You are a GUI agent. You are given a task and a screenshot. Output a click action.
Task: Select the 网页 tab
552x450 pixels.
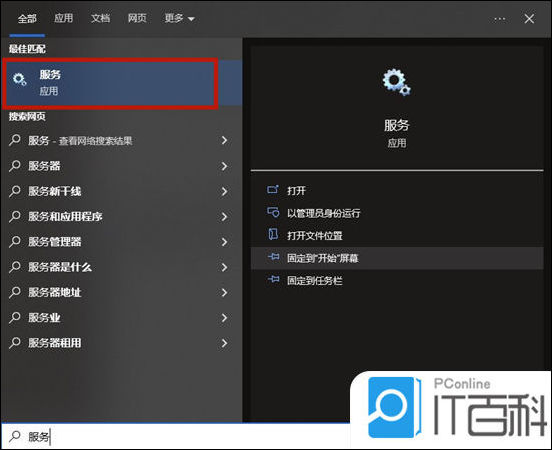coord(137,18)
